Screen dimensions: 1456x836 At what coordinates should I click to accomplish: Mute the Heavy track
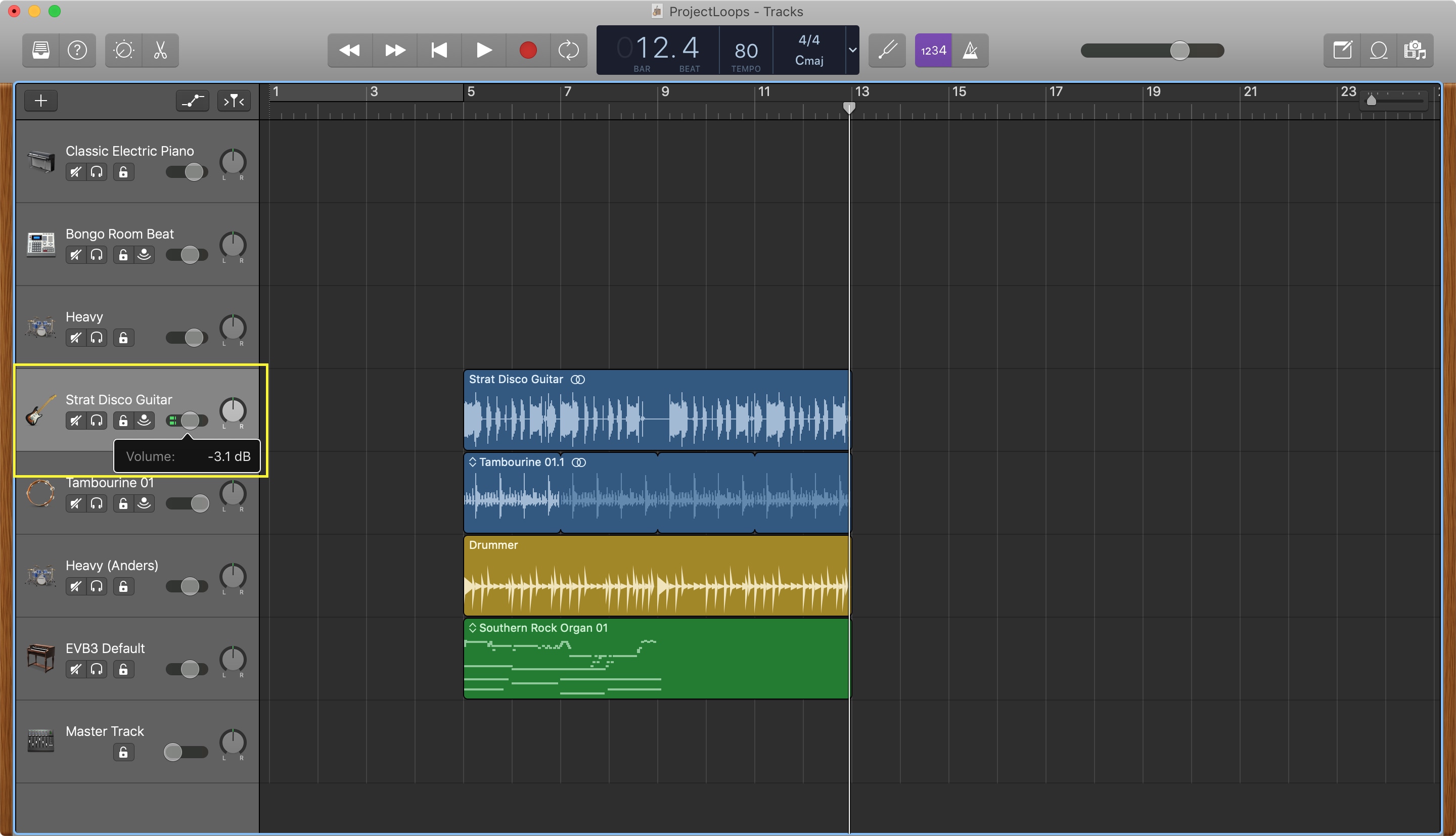(75, 338)
